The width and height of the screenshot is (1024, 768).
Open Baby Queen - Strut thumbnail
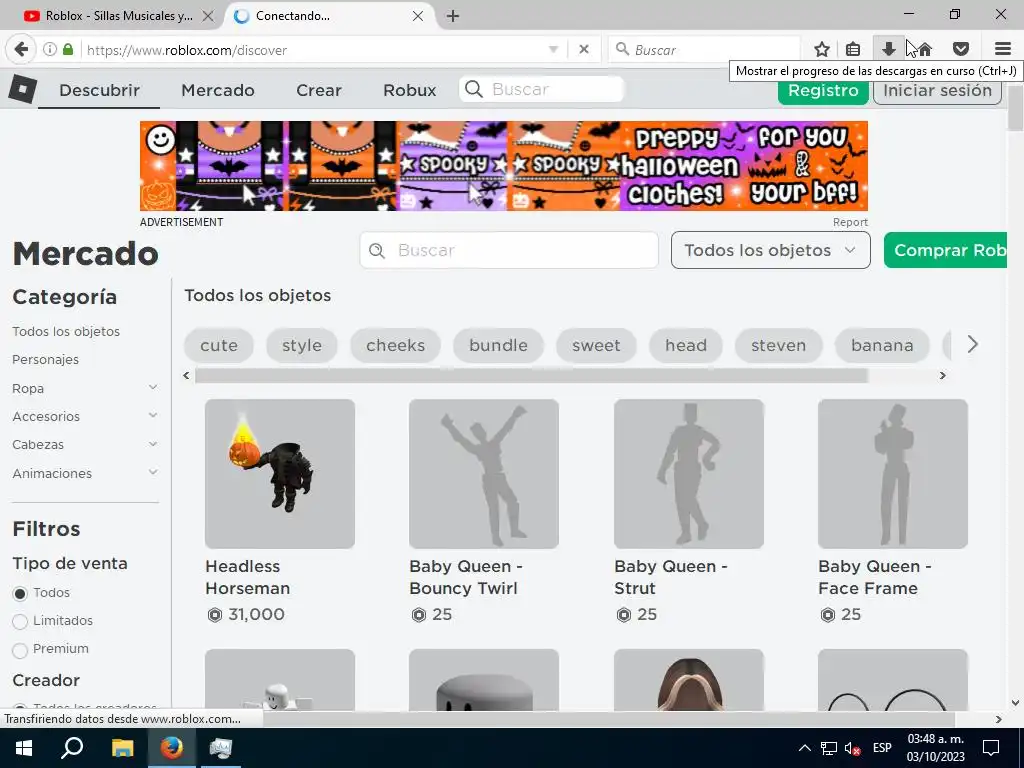pyautogui.click(x=689, y=474)
